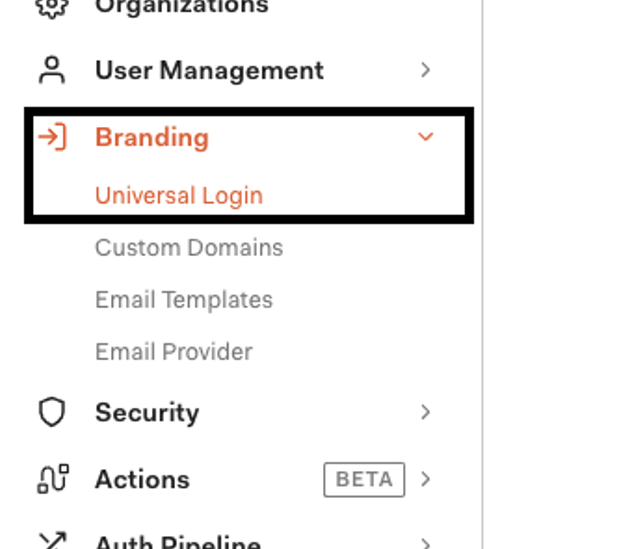Click the BETA badge next to Actions

pyautogui.click(x=364, y=479)
